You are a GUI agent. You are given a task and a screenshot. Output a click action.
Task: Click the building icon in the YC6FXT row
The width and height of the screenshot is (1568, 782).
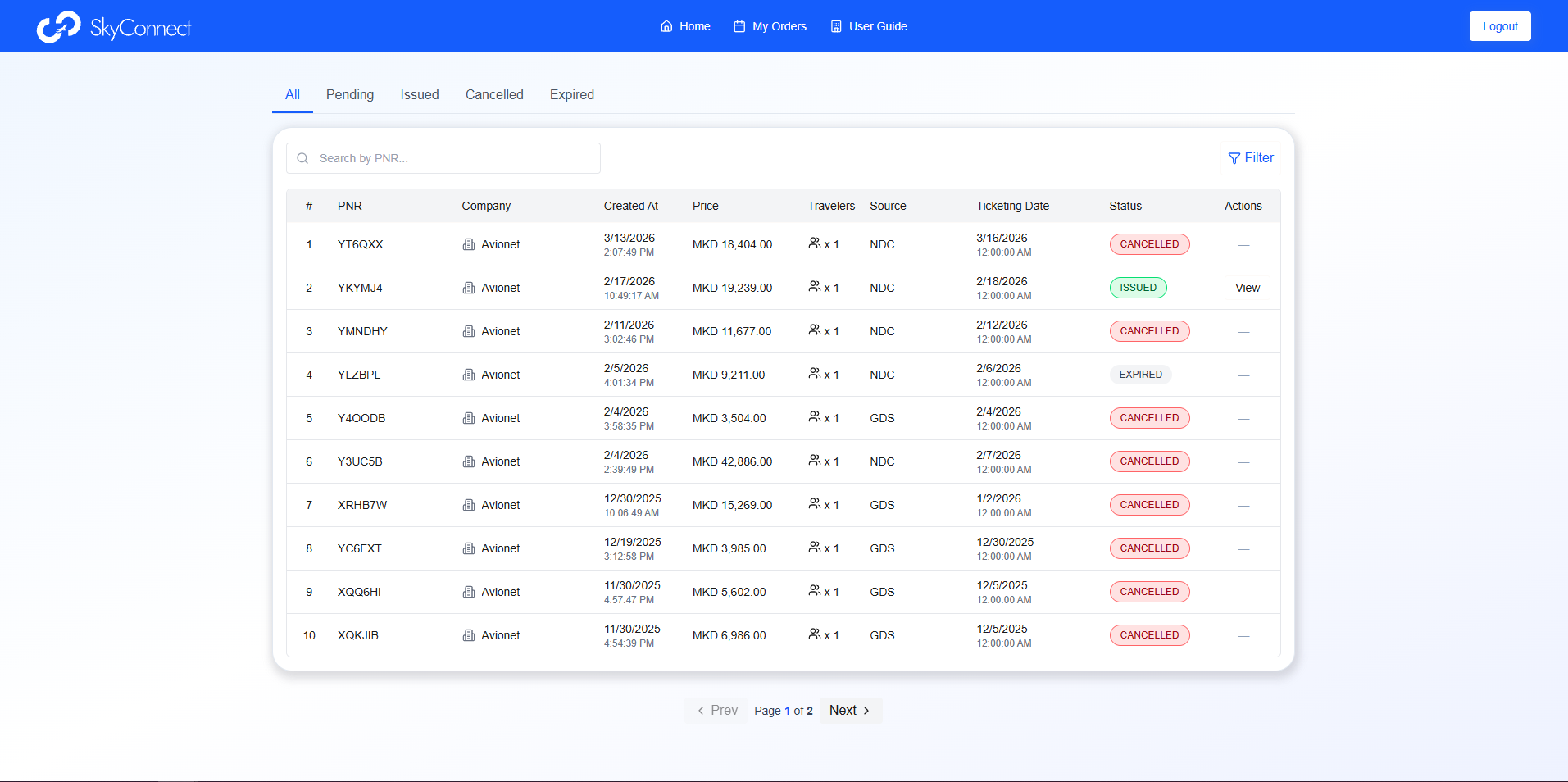[469, 548]
